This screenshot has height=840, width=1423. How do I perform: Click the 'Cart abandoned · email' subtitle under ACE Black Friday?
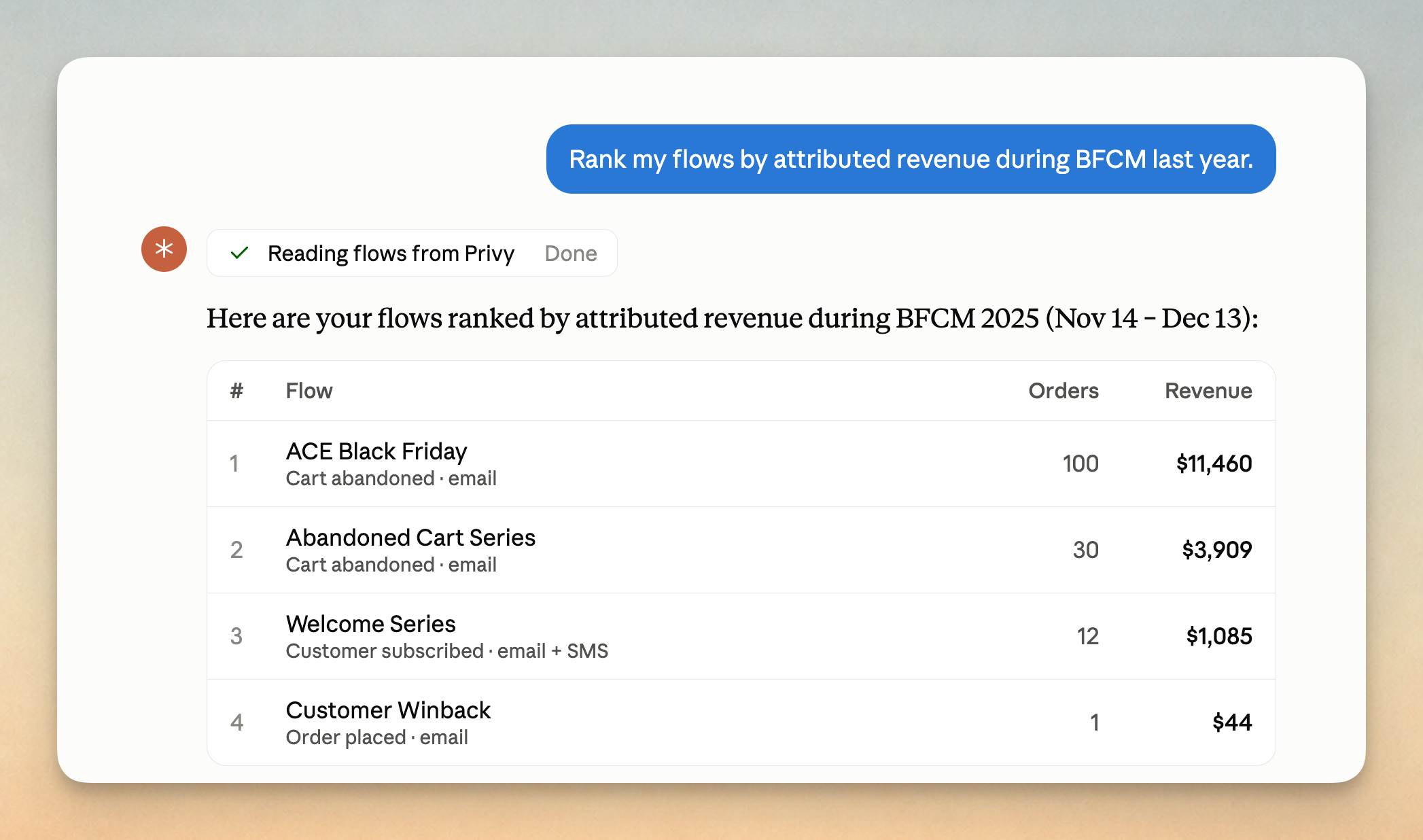click(x=391, y=478)
